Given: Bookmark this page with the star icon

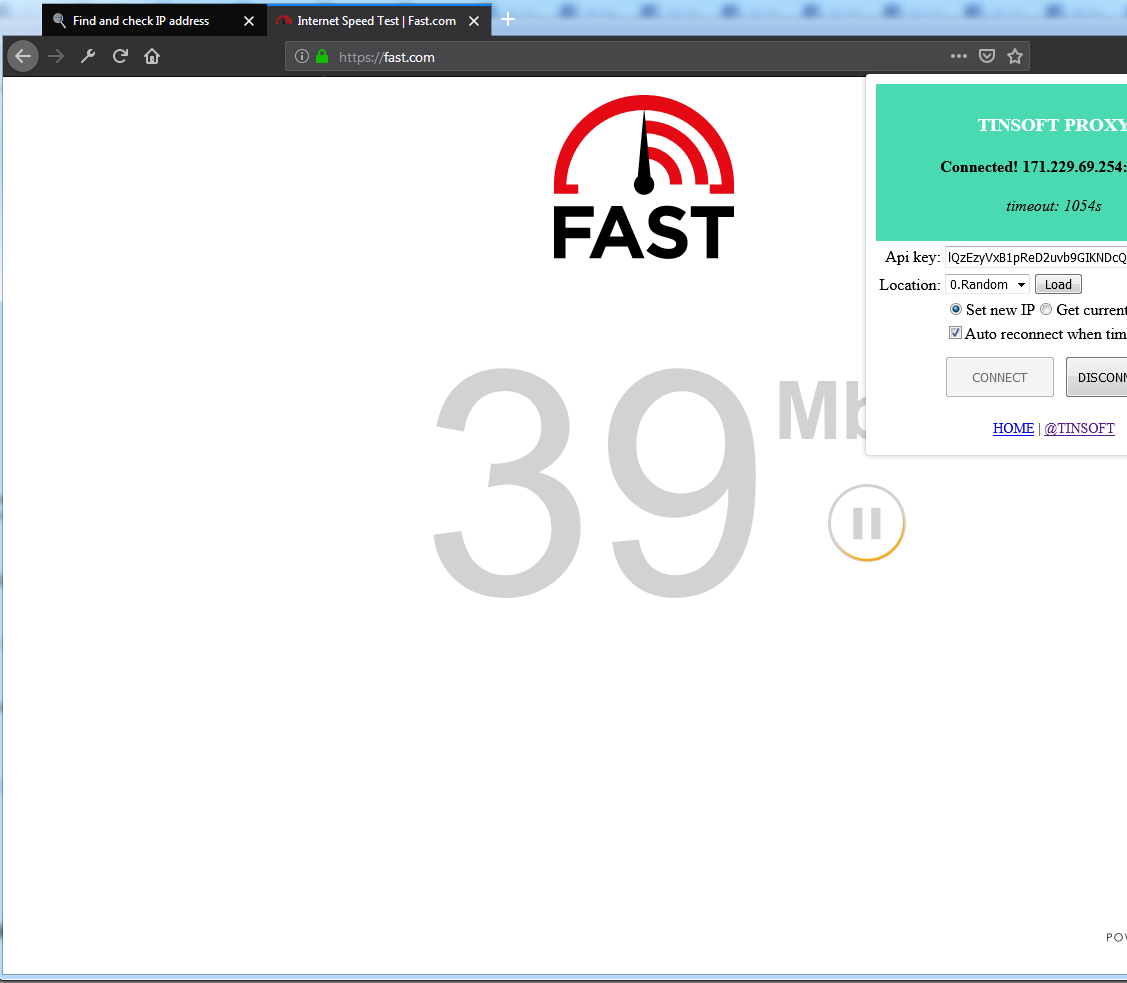Looking at the screenshot, I should coord(1015,56).
